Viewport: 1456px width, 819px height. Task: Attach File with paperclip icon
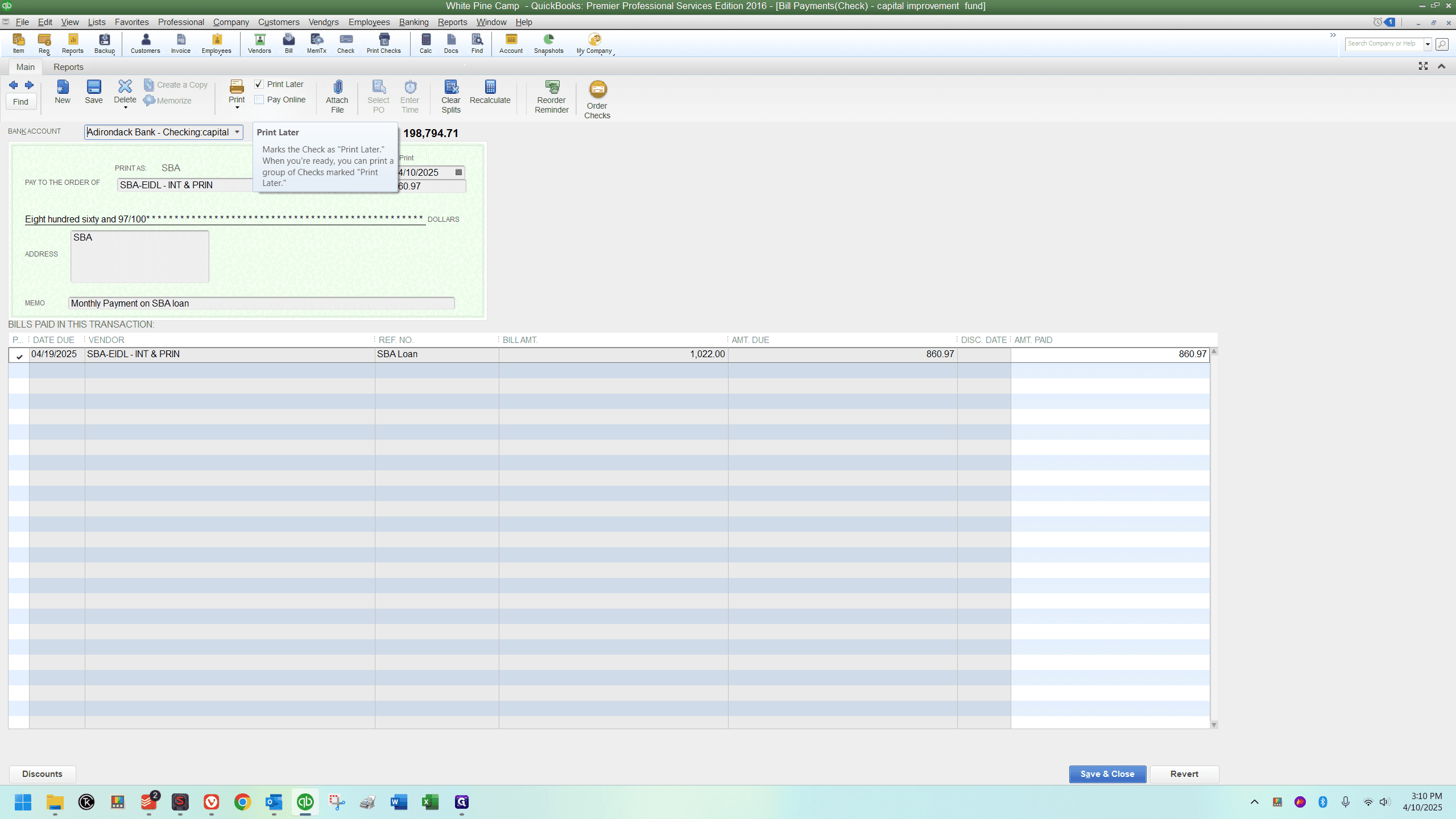click(337, 97)
